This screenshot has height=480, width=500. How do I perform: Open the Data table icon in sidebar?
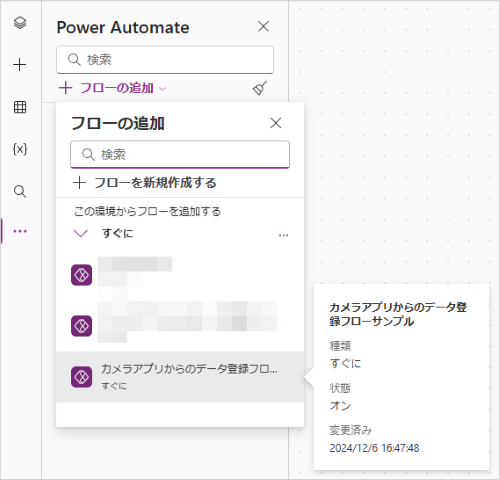click(20, 107)
